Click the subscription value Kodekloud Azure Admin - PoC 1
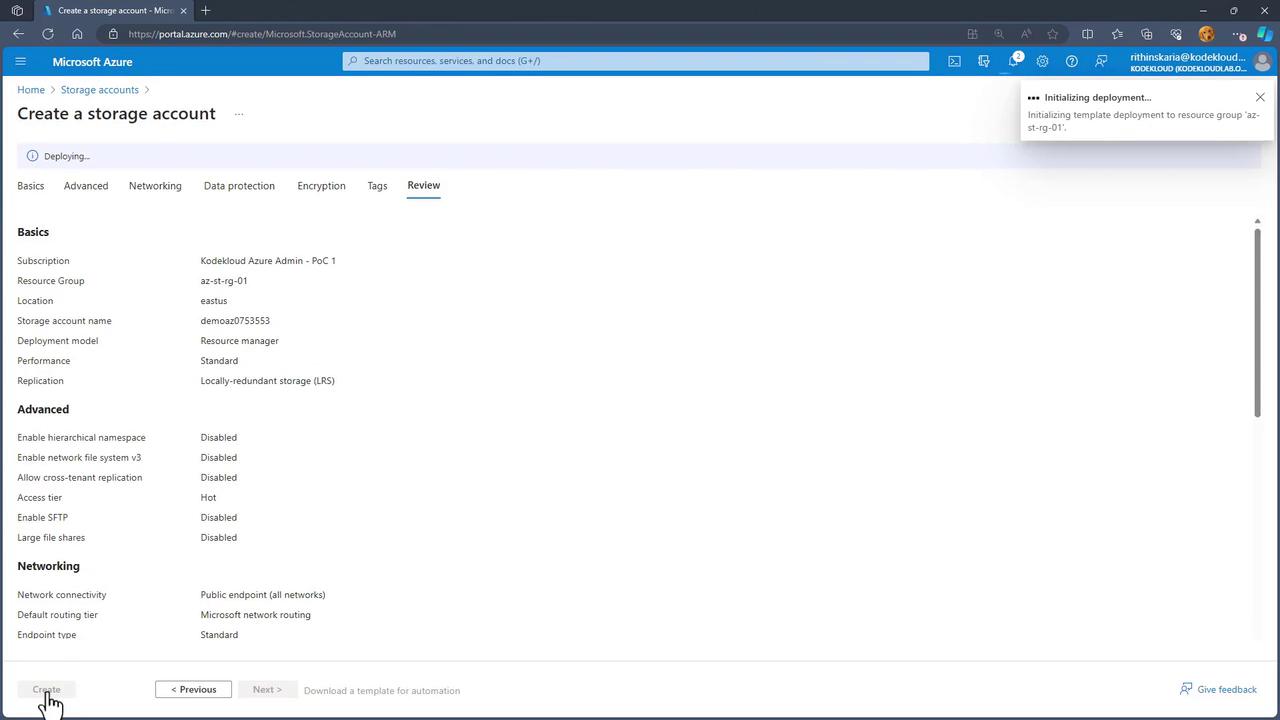 (x=268, y=261)
